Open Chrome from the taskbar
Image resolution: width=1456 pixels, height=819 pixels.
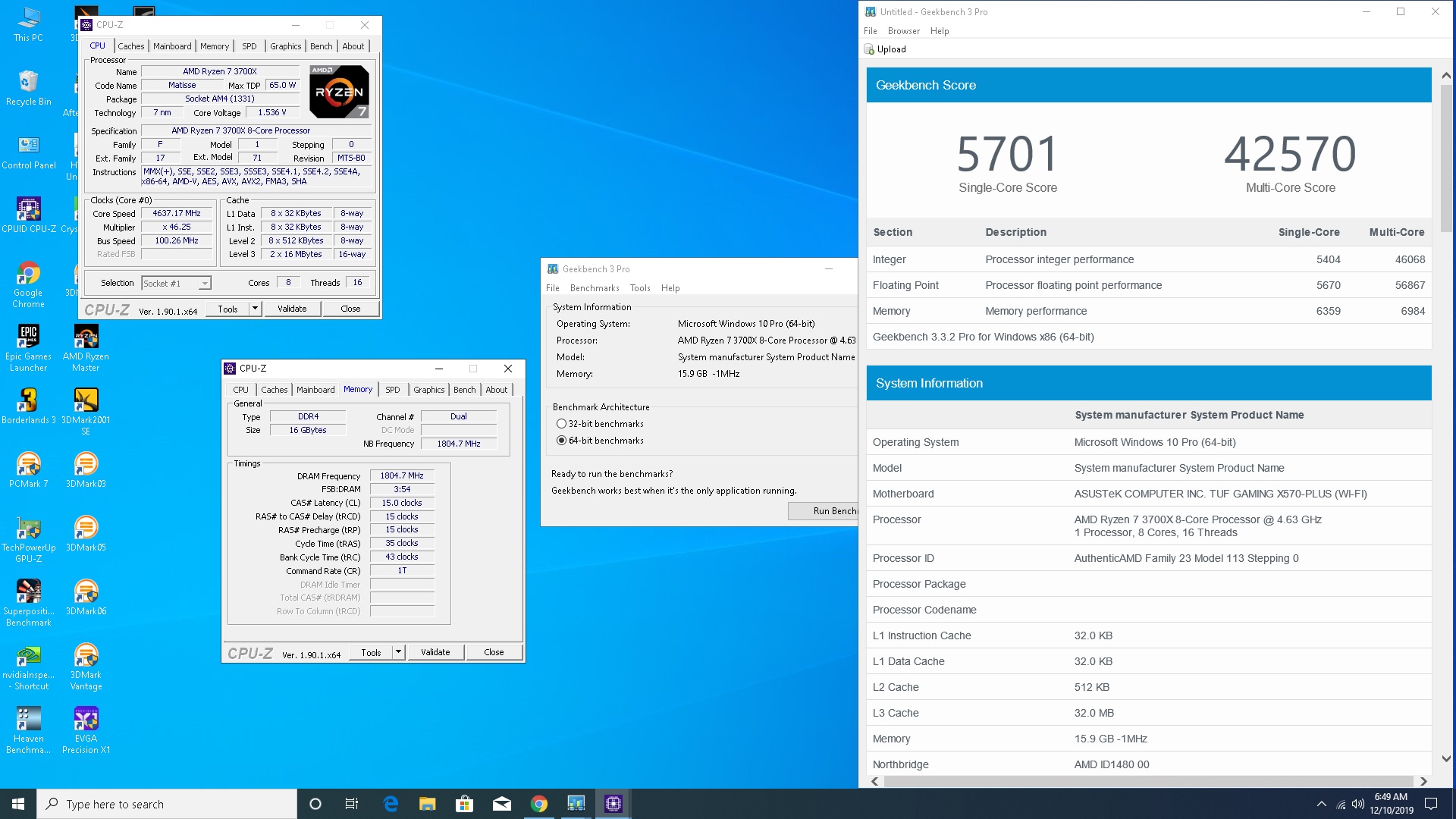click(538, 804)
